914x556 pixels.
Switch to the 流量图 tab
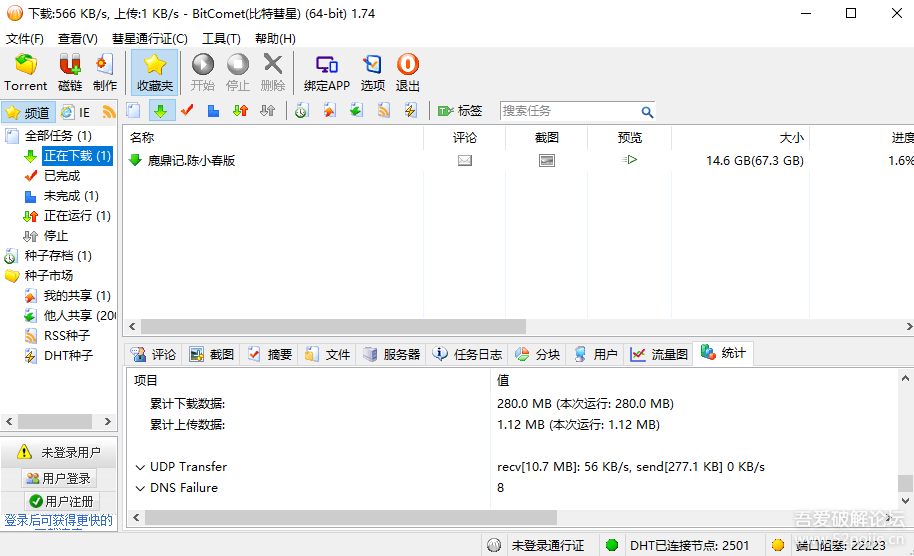click(659, 354)
